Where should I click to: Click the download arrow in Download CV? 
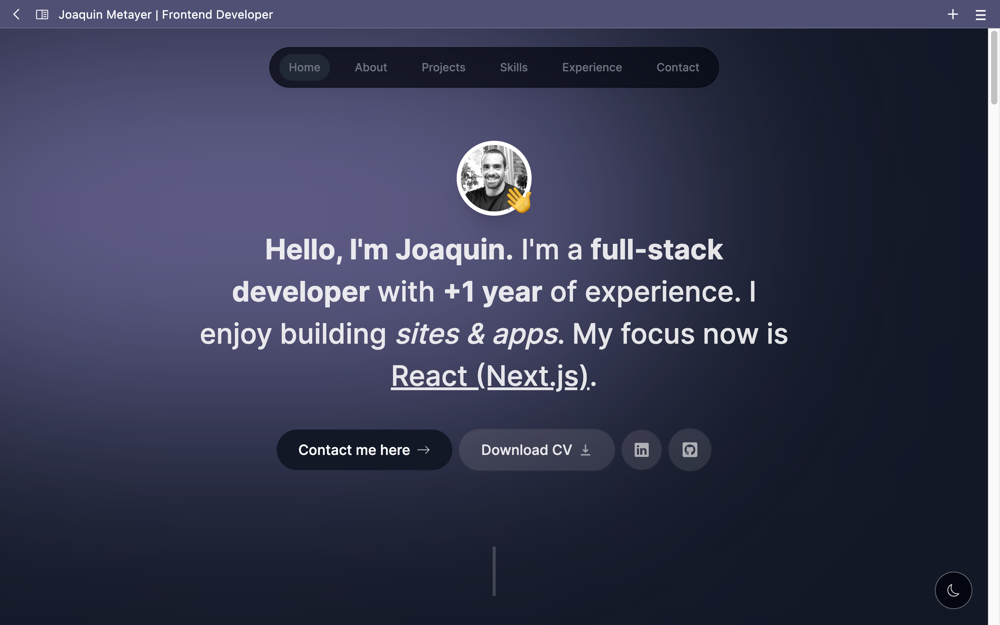pyautogui.click(x=585, y=450)
